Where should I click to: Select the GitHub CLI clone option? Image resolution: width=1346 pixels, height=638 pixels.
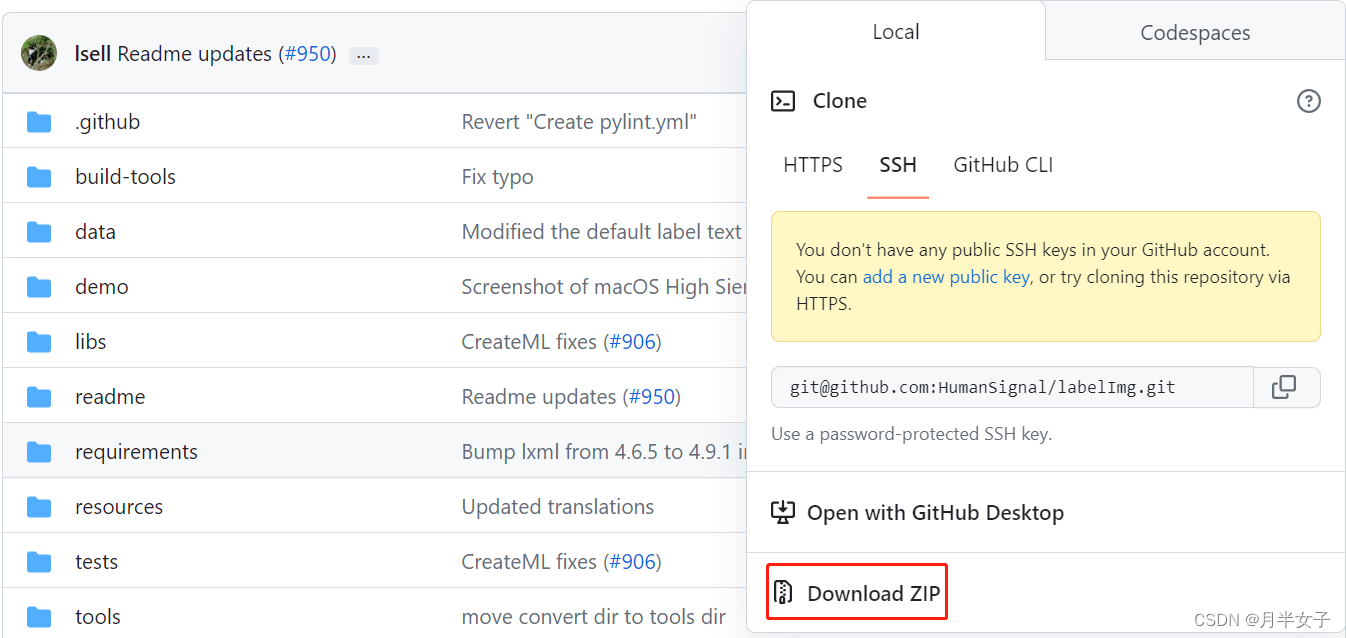point(1003,165)
